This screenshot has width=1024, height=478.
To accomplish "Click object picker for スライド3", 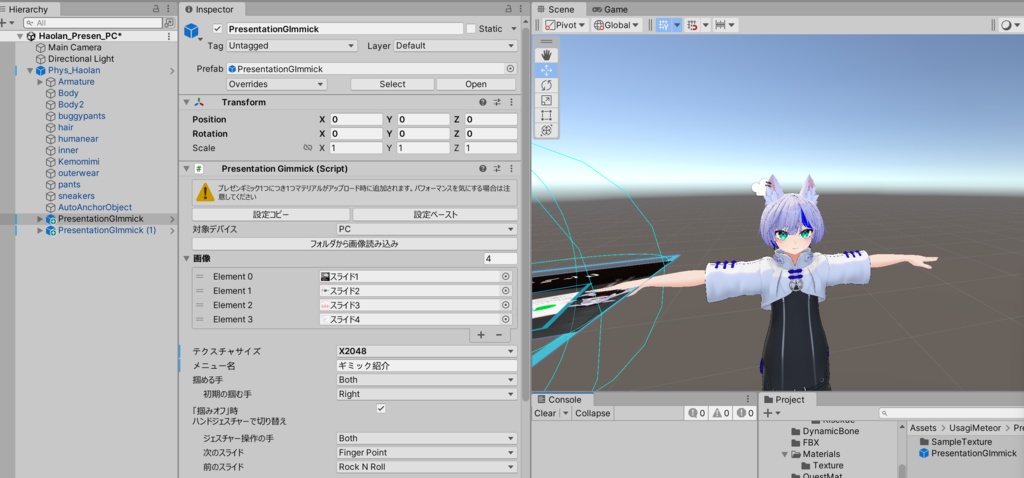I will [505, 306].
